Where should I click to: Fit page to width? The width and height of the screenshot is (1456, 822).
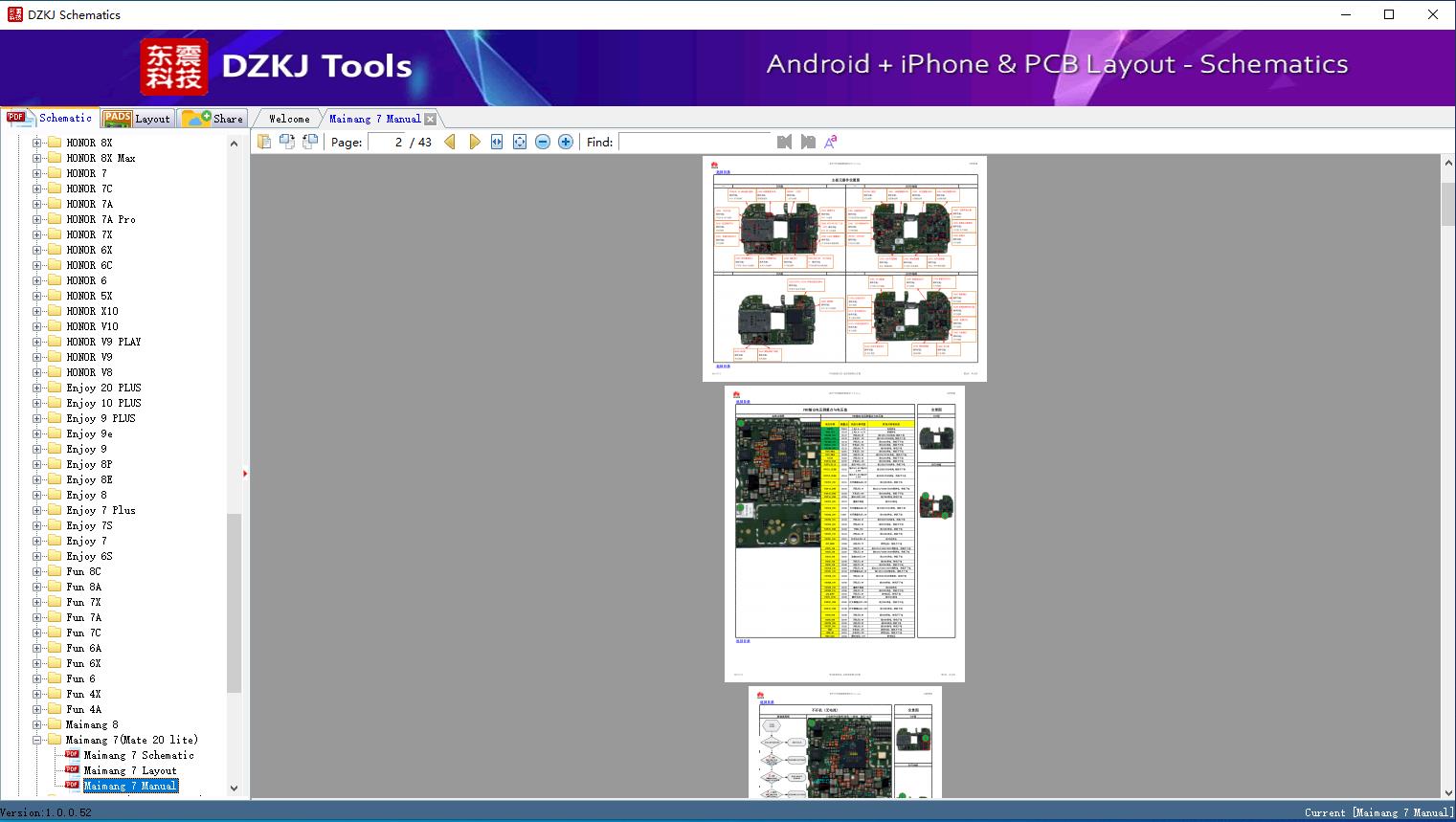tap(497, 142)
